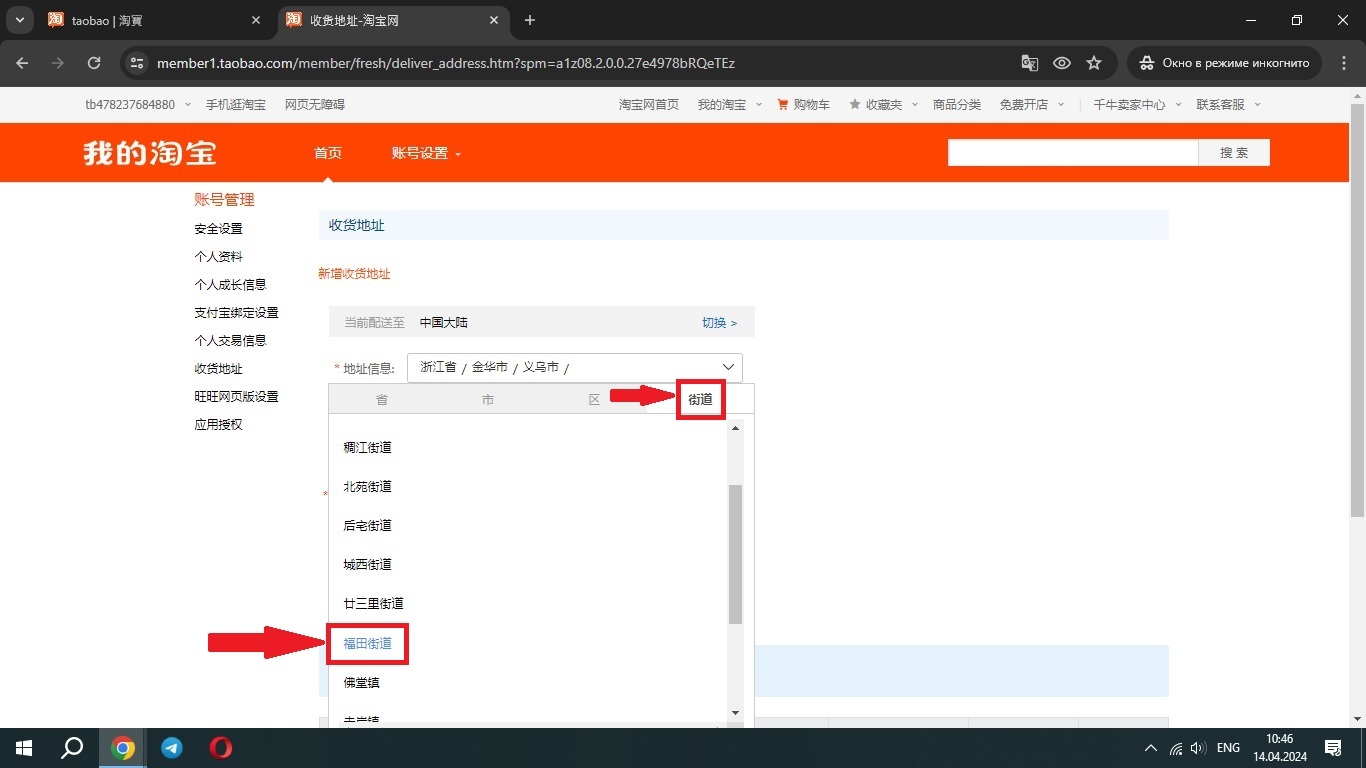The image size is (1366, 768).
Task: Expand the 联系客服 menu
Action: coord(1228,104)
